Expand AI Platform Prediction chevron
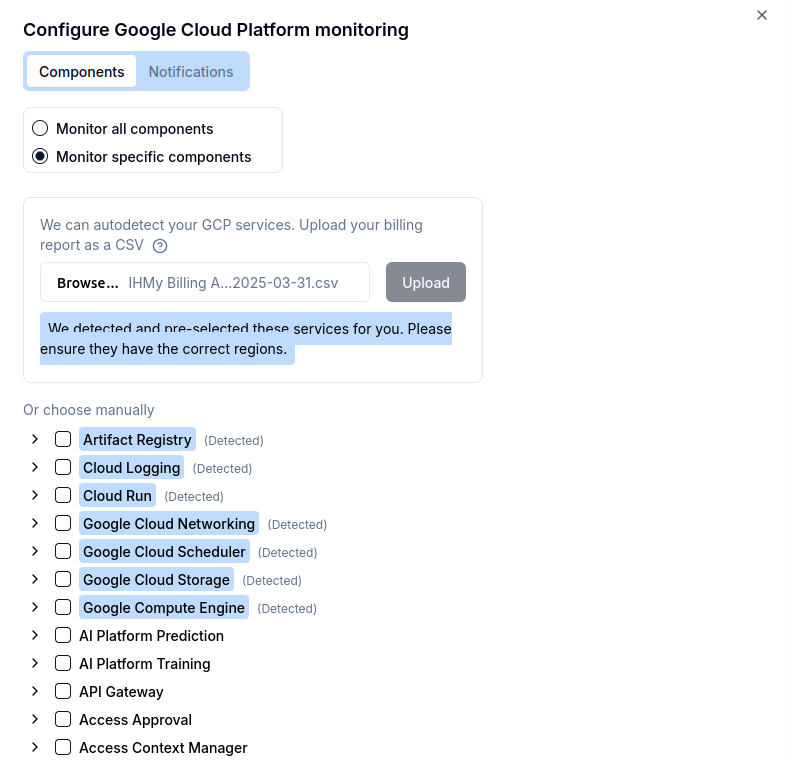 point(35,635)
